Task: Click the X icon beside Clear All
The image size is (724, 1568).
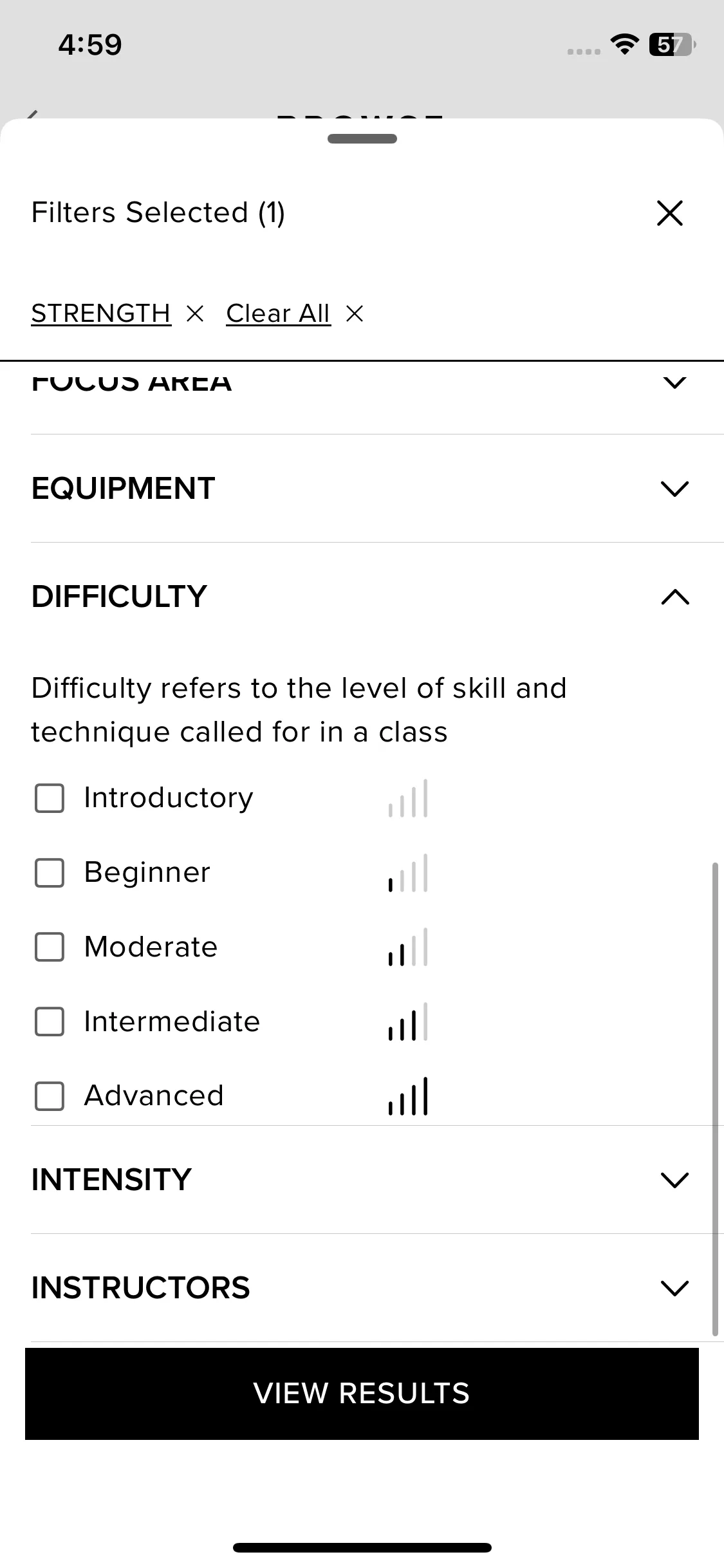Action: tap(355, 314)
